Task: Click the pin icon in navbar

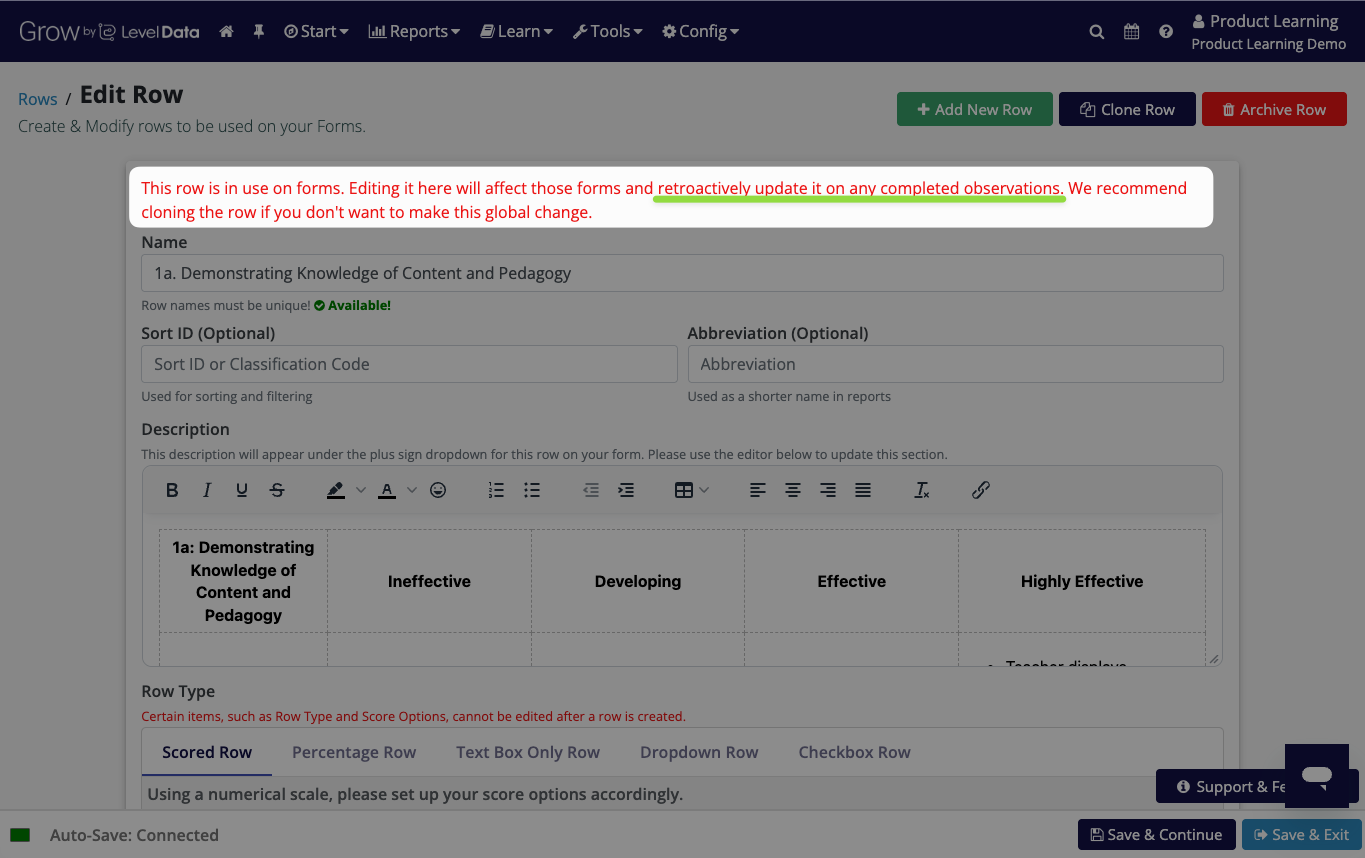Action: (258, 31)
